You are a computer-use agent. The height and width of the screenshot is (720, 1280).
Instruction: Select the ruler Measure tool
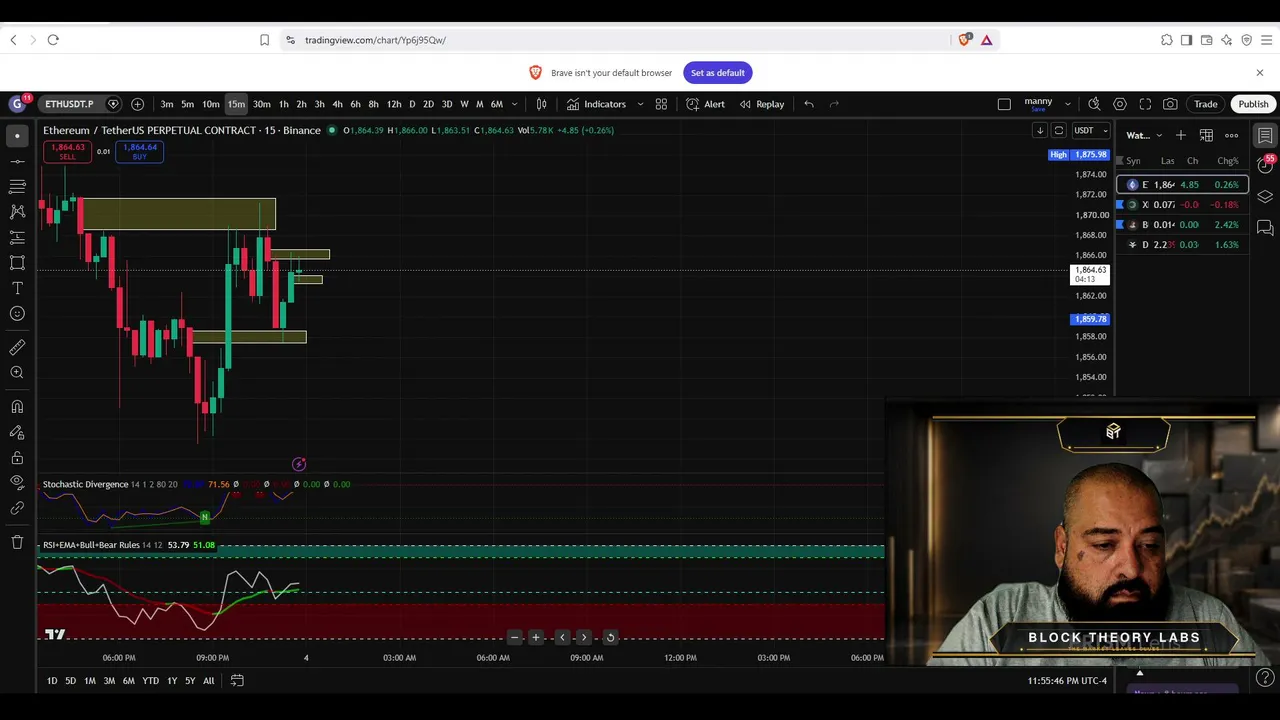coord(17,347)
